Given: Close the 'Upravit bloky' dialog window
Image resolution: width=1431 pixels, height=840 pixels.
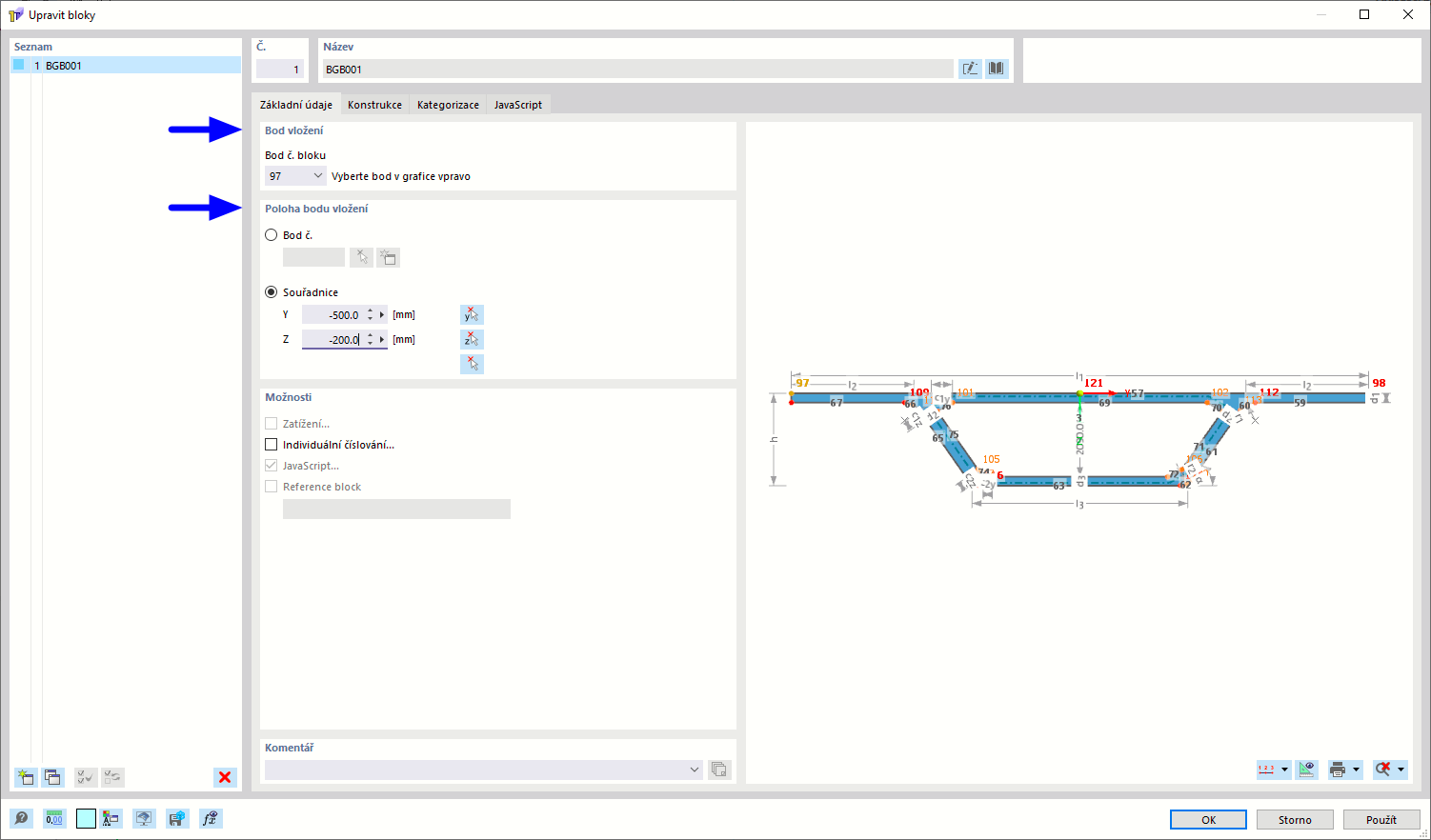Looking at the screenshot, I should 1408,14.
